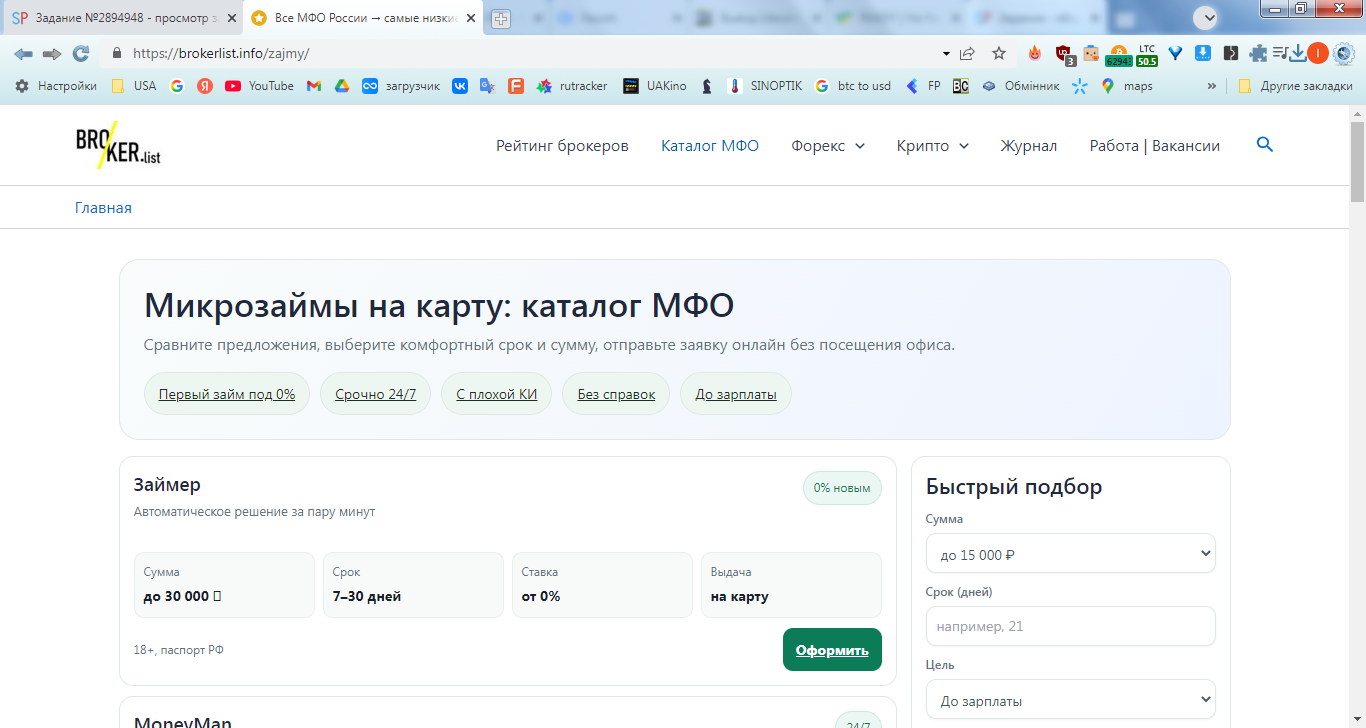The image size is (1366, 728).
Task: Open a new tab with the plus button
Action: coord(500,18)
